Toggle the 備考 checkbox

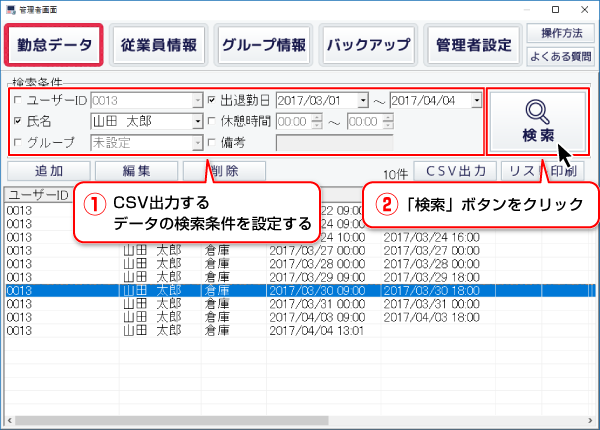pos(225,142)
